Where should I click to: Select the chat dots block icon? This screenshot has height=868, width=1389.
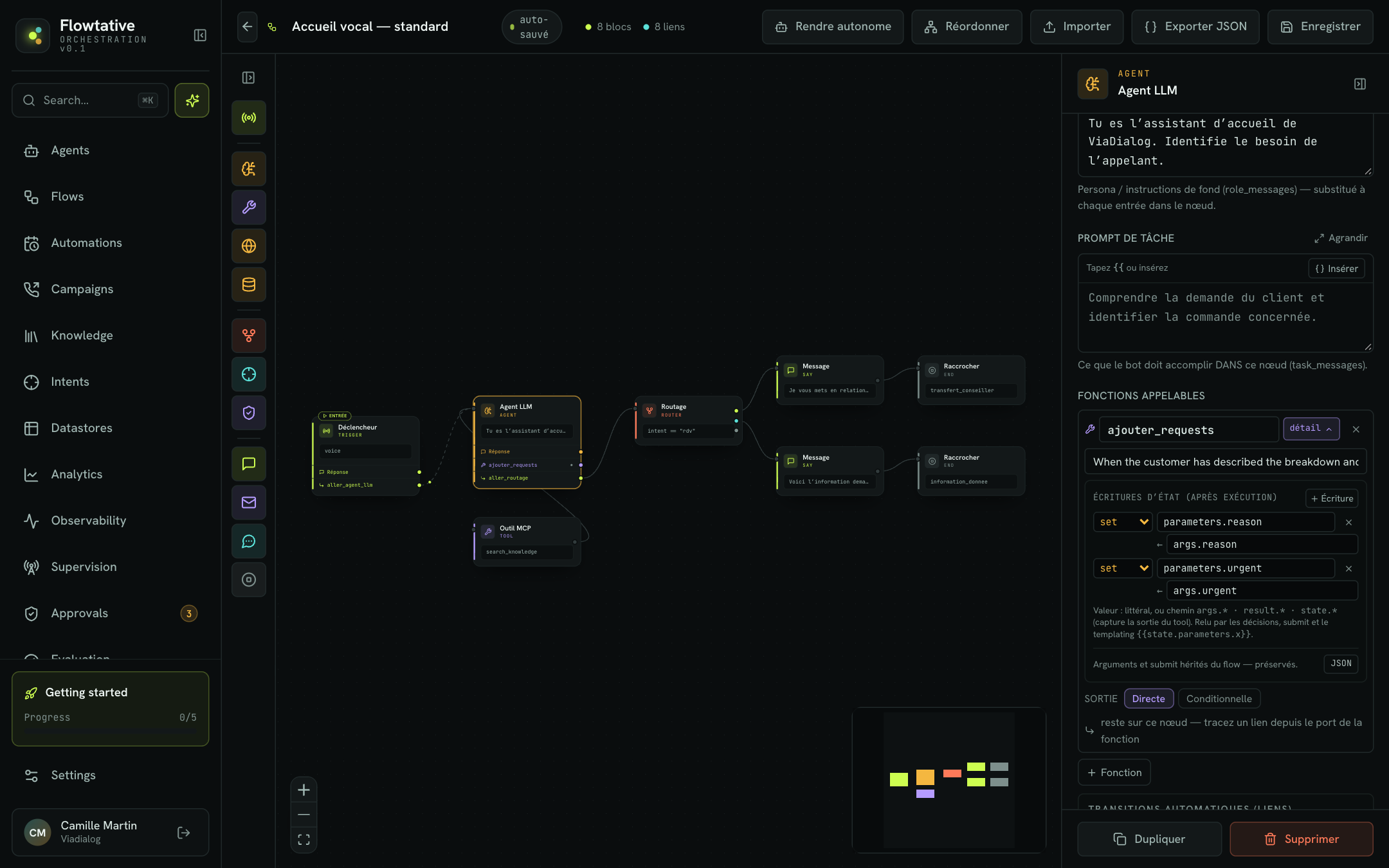(249, 541)
